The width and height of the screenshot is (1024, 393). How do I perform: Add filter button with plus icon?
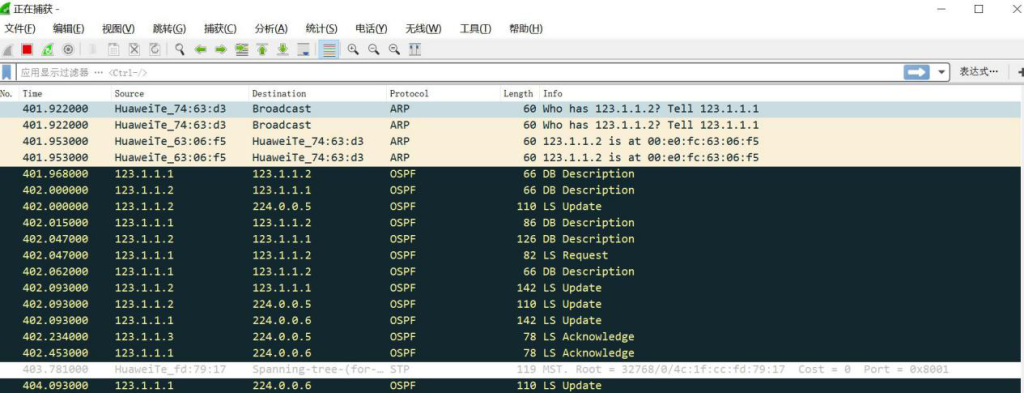point(1020,72)
